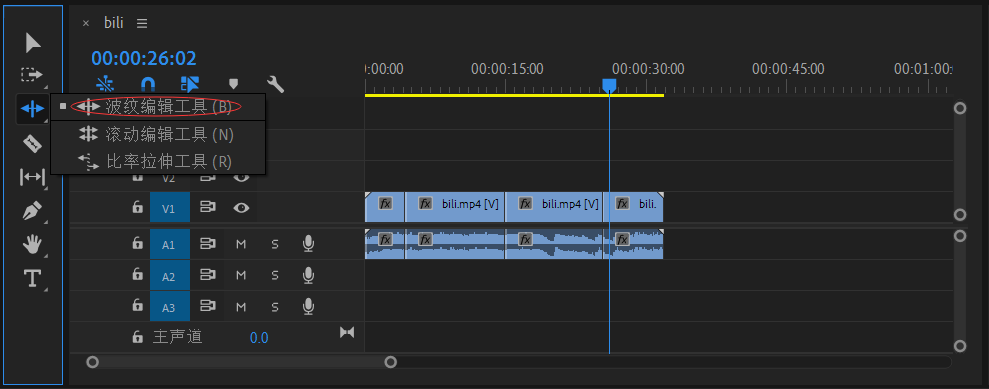
Task: Solo track A1 with S button
Action: pos(275,244)
